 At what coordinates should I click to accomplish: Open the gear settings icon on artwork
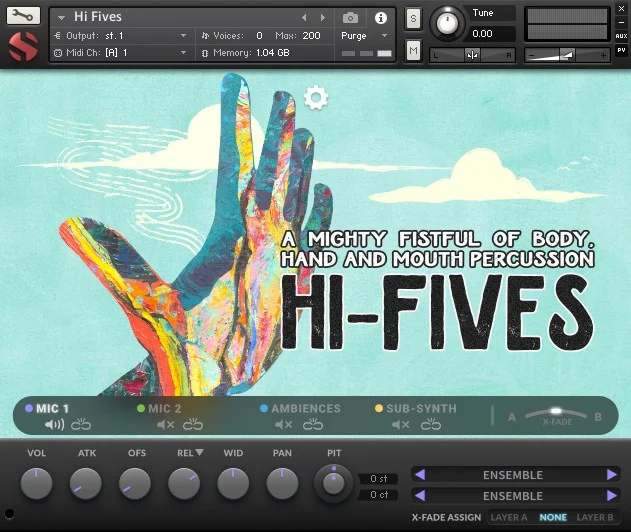316,97
